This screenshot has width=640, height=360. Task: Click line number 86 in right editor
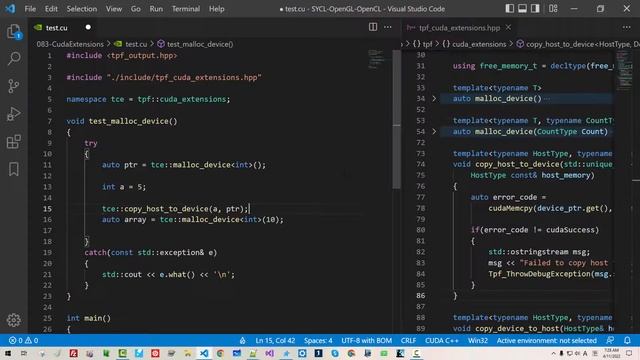click(420, 296)
